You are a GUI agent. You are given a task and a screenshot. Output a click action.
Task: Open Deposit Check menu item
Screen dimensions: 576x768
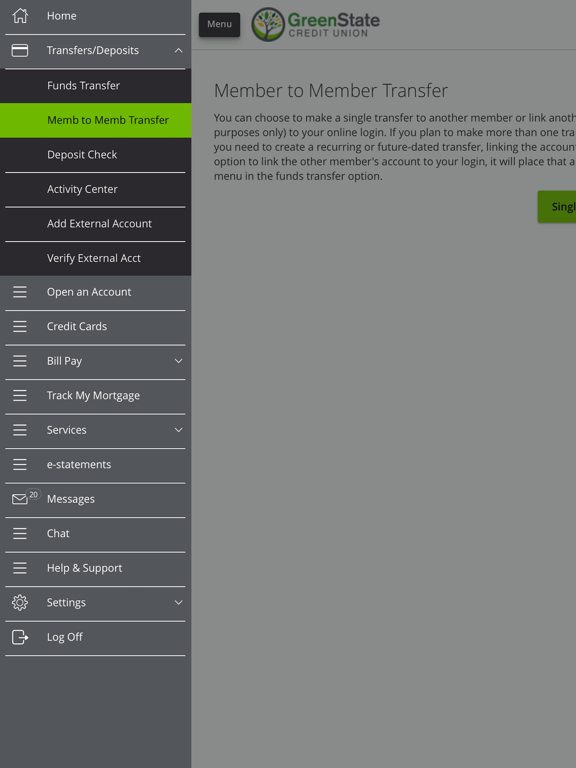coord(96,155)
